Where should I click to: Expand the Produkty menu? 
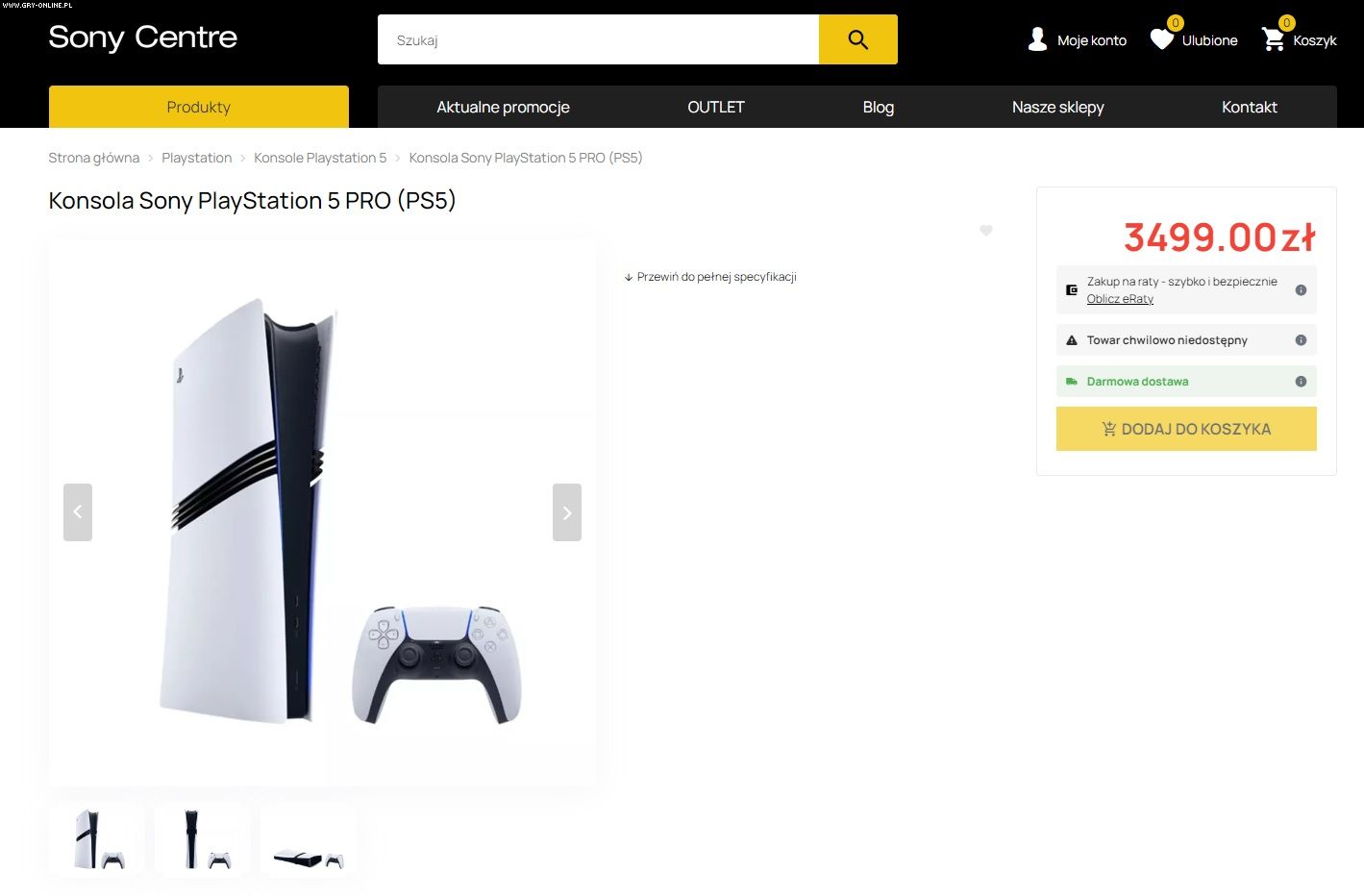click(x=199, y=107)
